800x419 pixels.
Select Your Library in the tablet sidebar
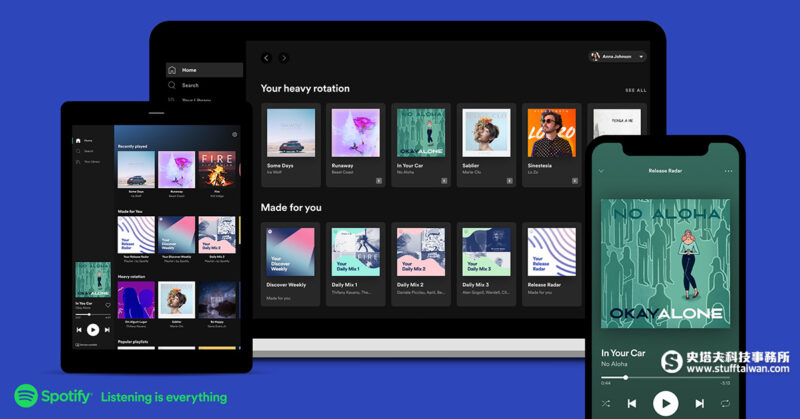(x=88, y=162)
